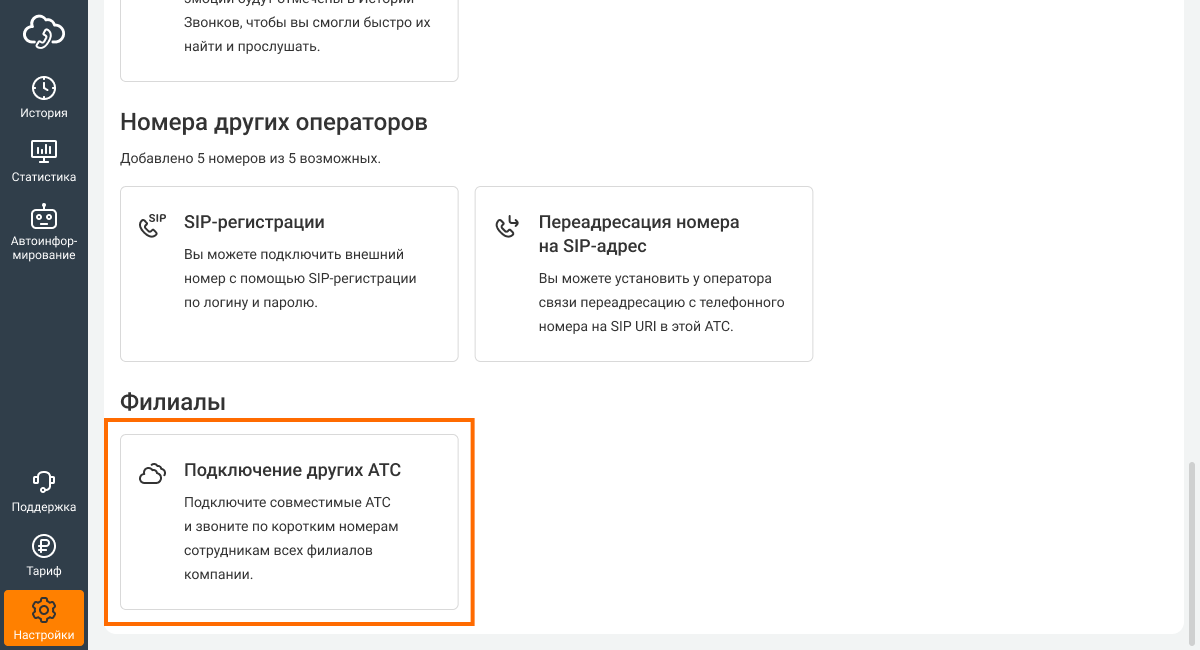Open История via its clock icon
Viewport: 1200px width, 650px height.
coord(44,88)
